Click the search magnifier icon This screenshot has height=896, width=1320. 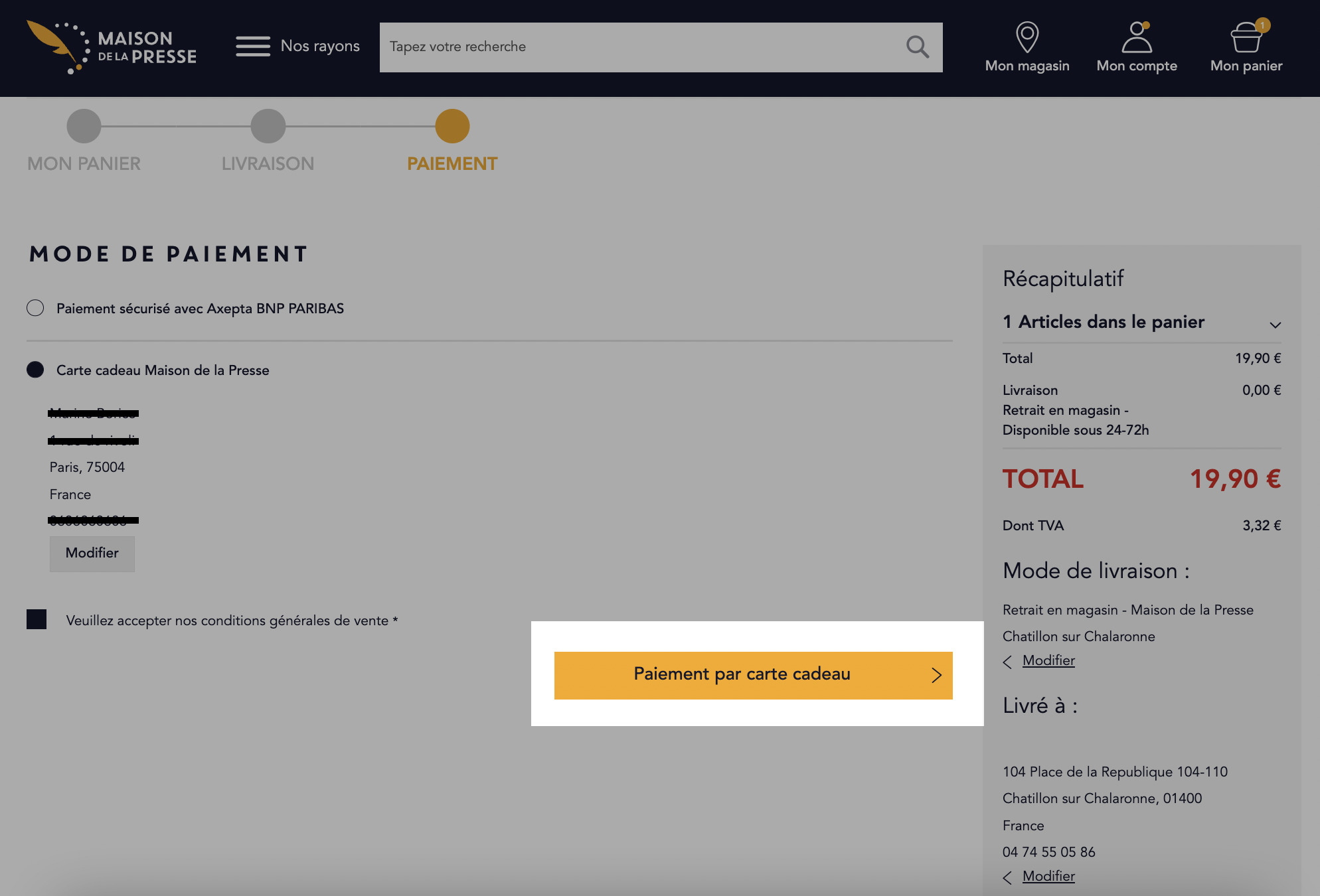coord(918,47)
